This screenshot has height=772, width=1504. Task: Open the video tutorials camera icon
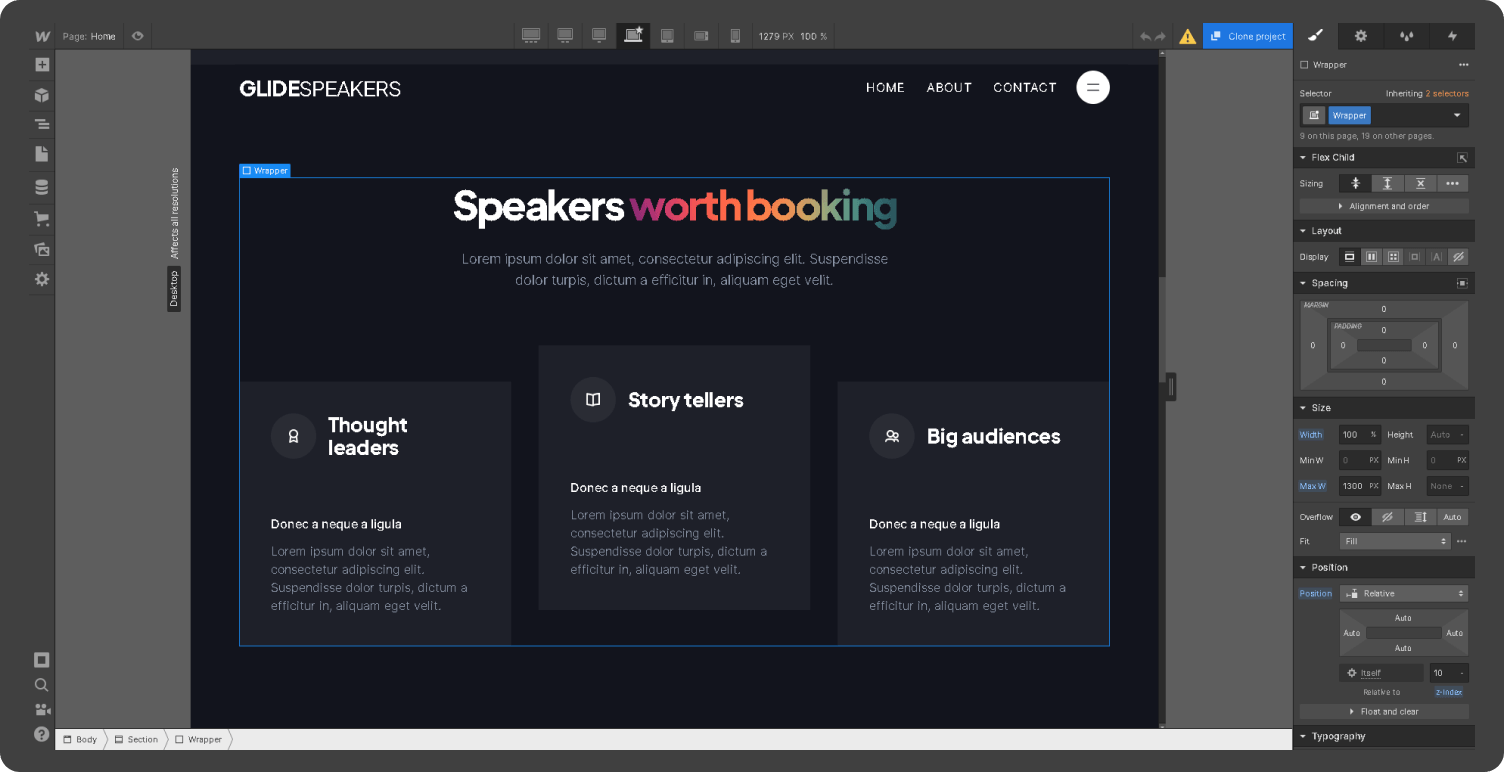(42, 710)
